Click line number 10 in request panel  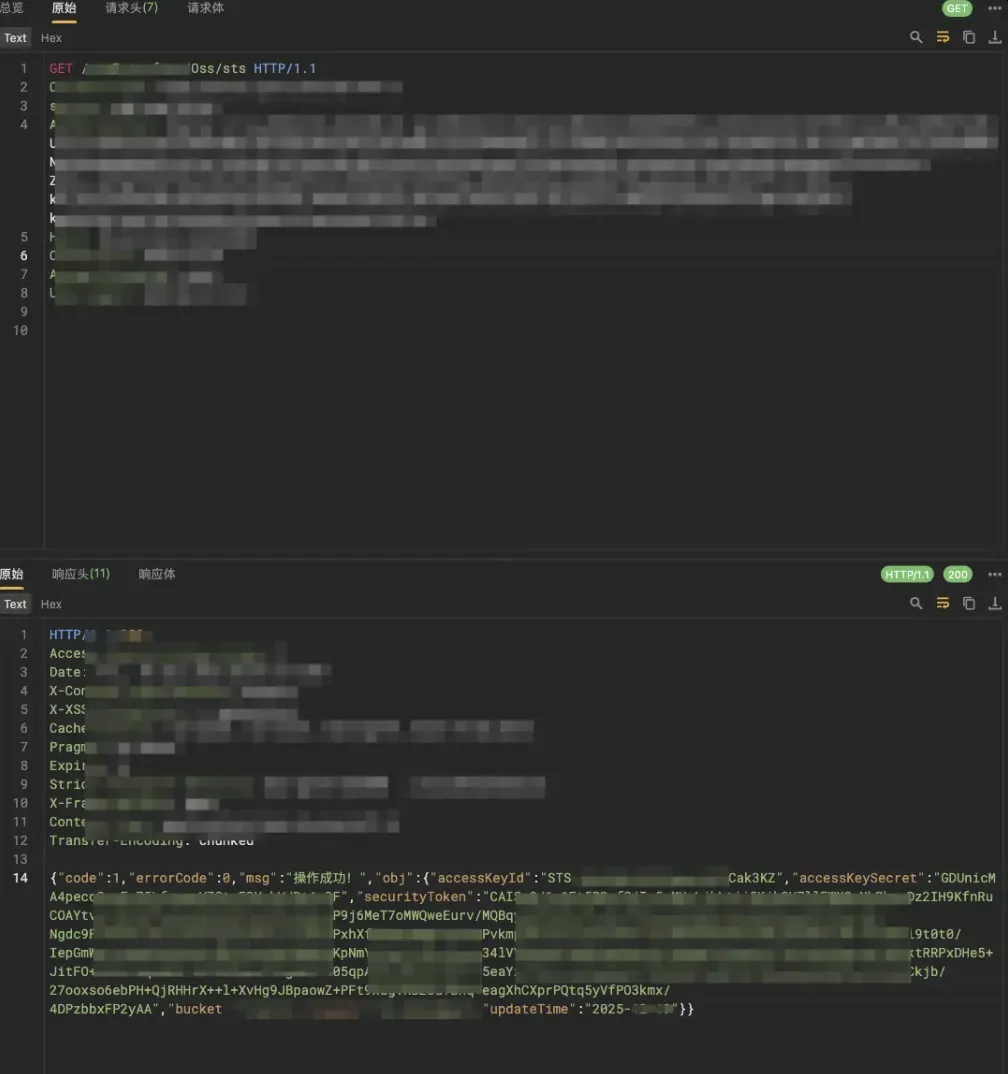click(21, 330)
